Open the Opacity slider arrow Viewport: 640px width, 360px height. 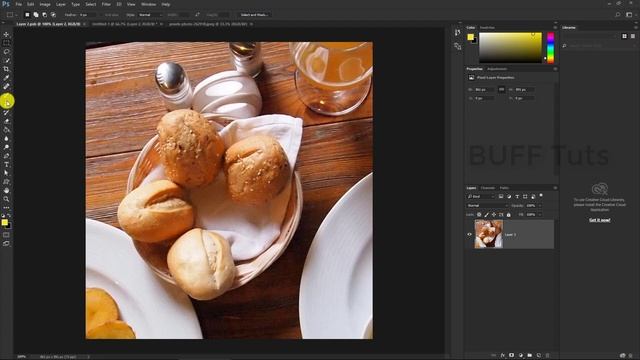[x=540, y=206]
